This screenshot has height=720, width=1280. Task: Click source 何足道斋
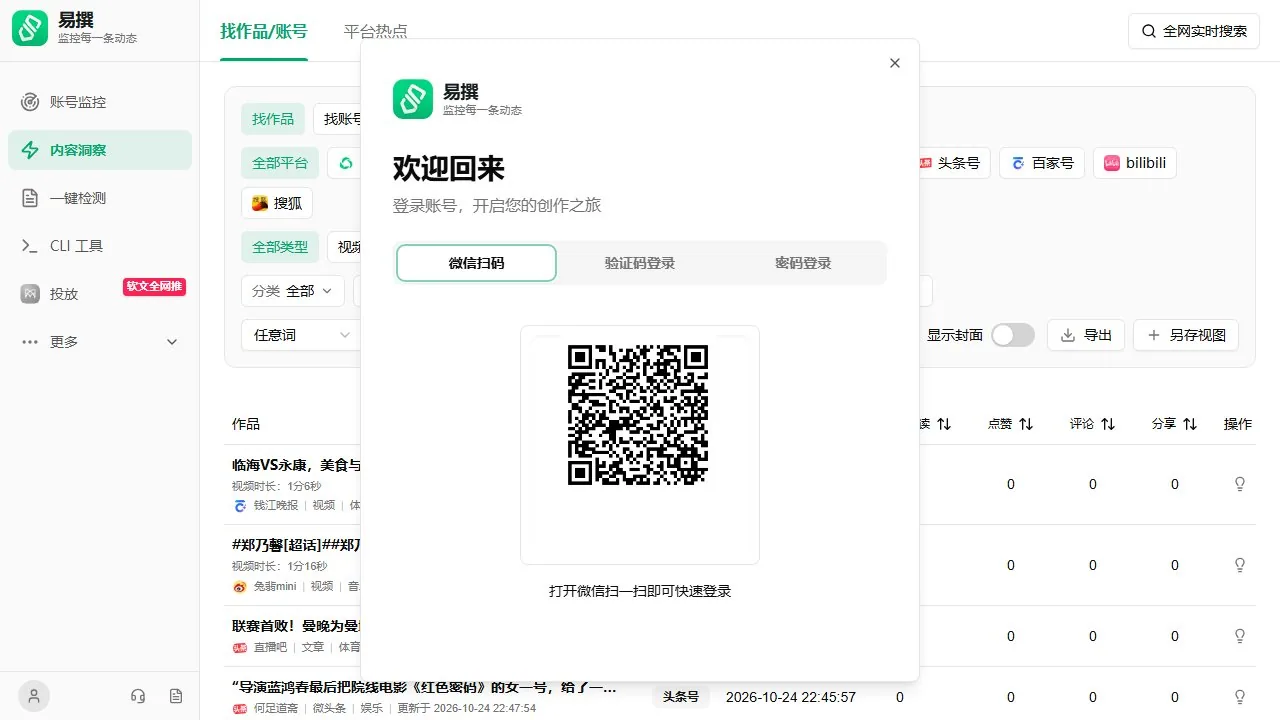[x=276, y=709]
